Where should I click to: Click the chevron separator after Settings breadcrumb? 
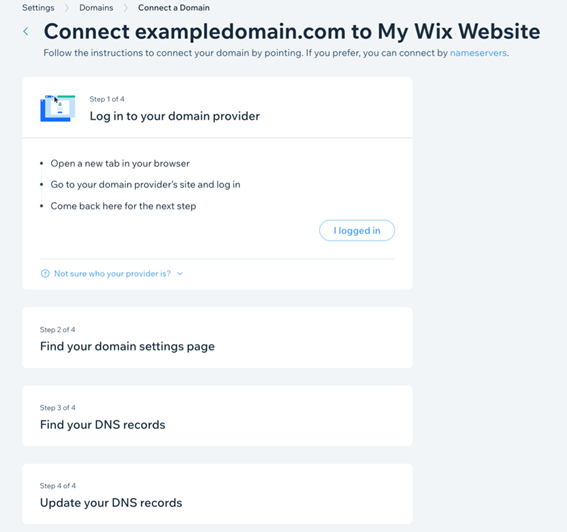[x=67, y=8]
